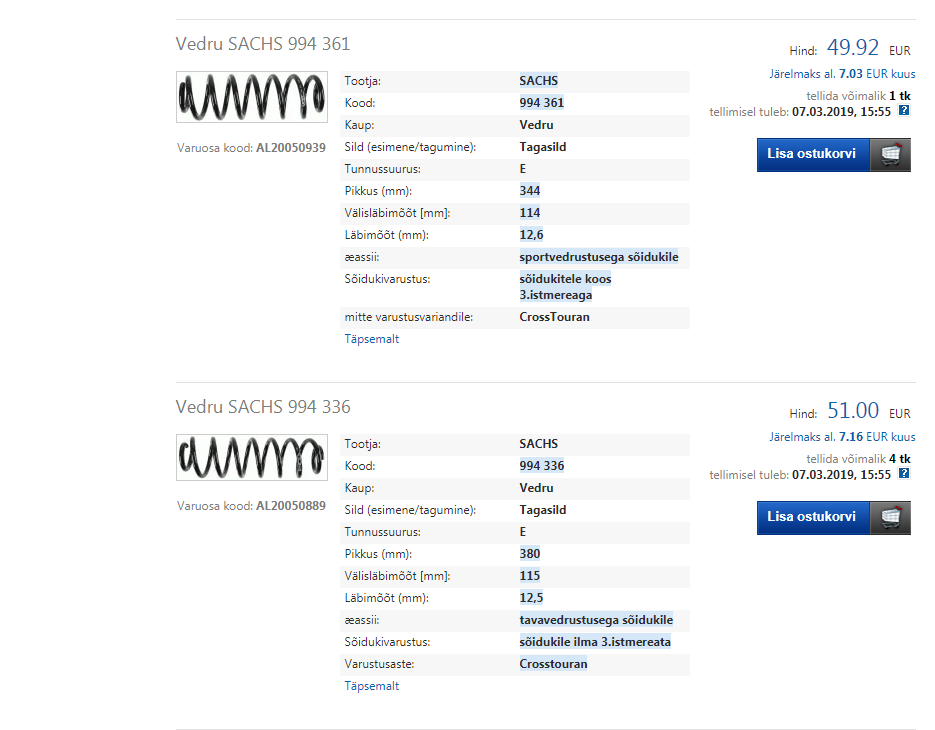Click part code AL20050889
Image resolution: width=935 pixels, height=730 pixels.
pos(291,506)
